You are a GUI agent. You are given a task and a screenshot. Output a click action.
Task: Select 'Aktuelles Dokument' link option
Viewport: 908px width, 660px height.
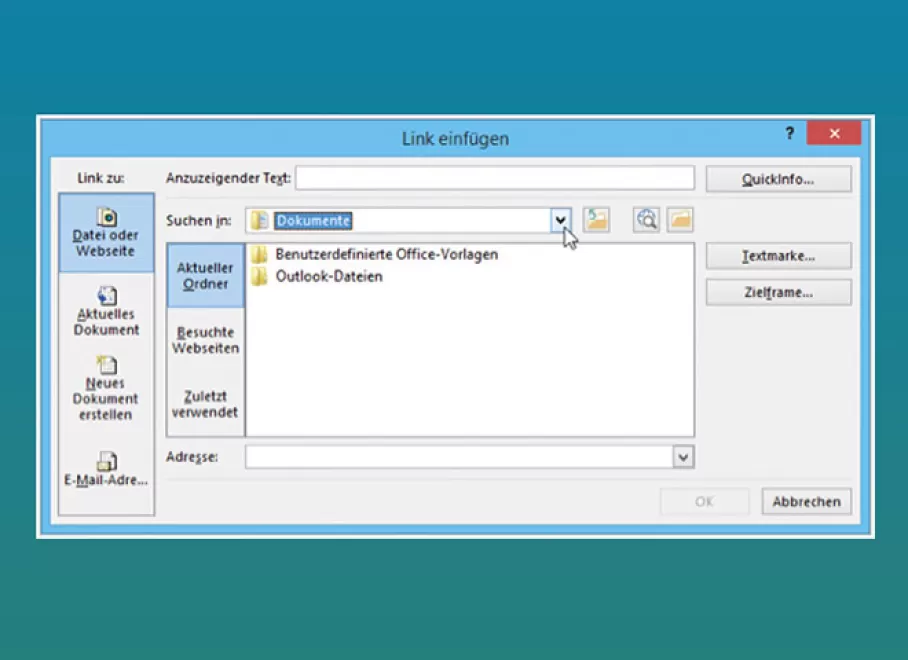[x=106, y=312]
